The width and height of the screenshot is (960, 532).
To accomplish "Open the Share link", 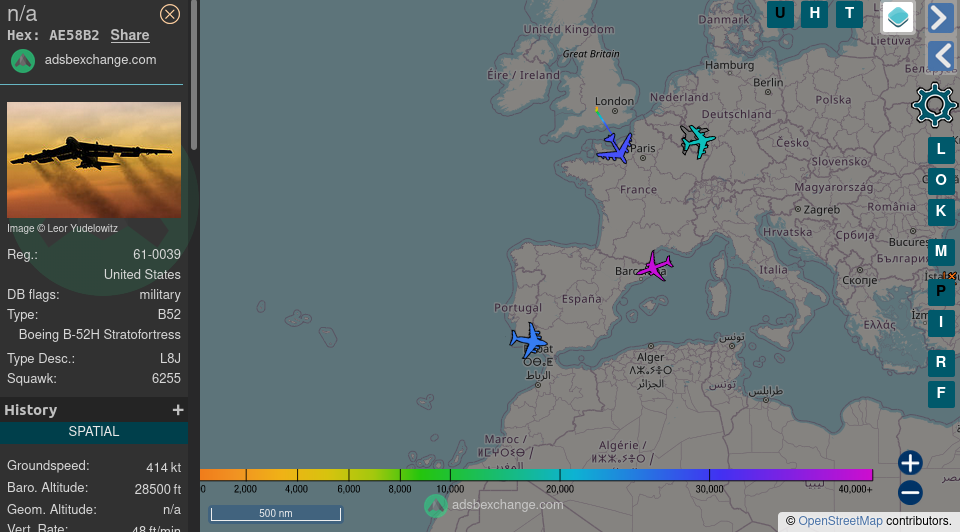I will click(130, 35).
